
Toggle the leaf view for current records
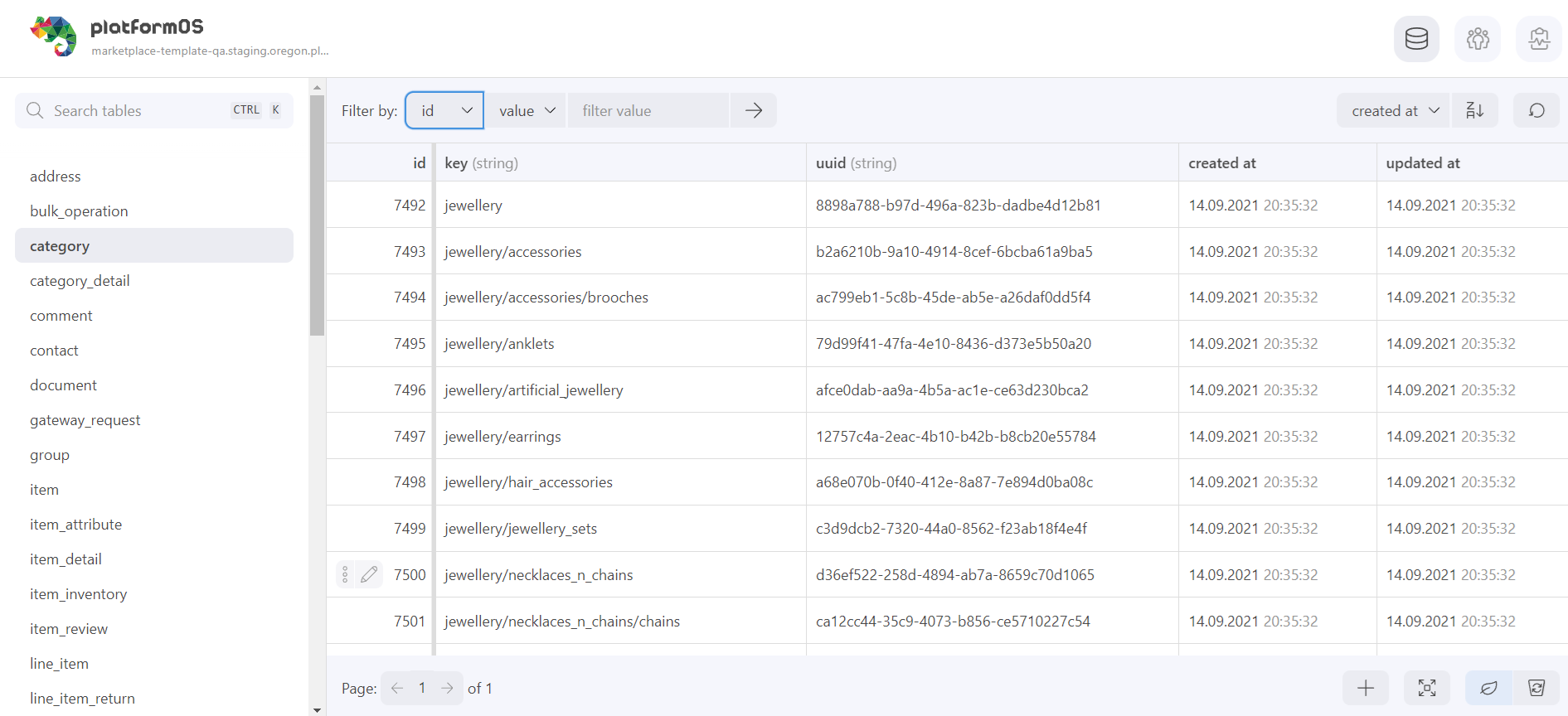(x=1489, y=688)
